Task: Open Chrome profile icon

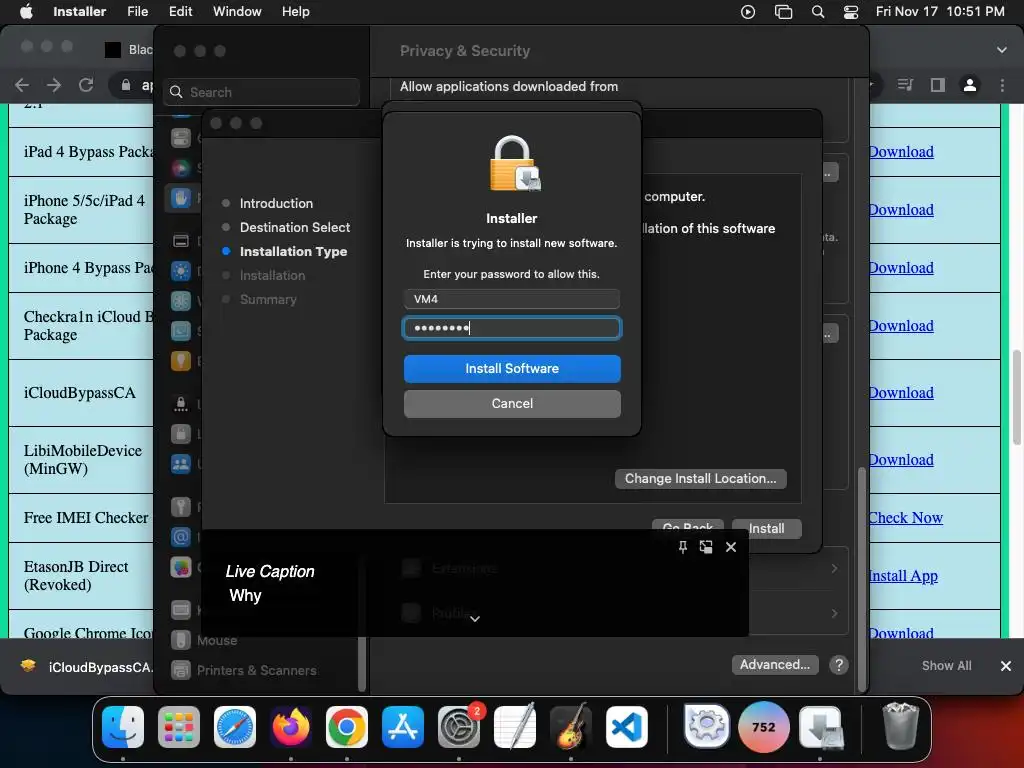Action: 970,85
